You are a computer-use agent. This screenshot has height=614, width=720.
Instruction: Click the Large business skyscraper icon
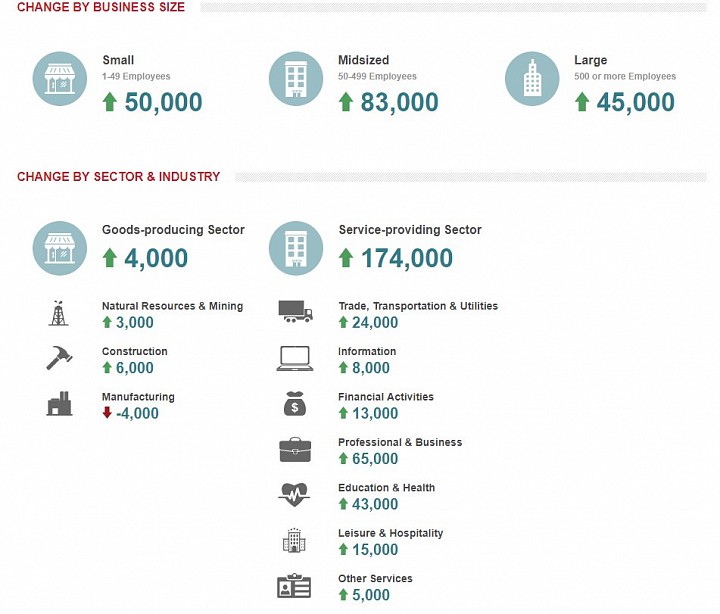pyautogui.click(x=532, y=79)
